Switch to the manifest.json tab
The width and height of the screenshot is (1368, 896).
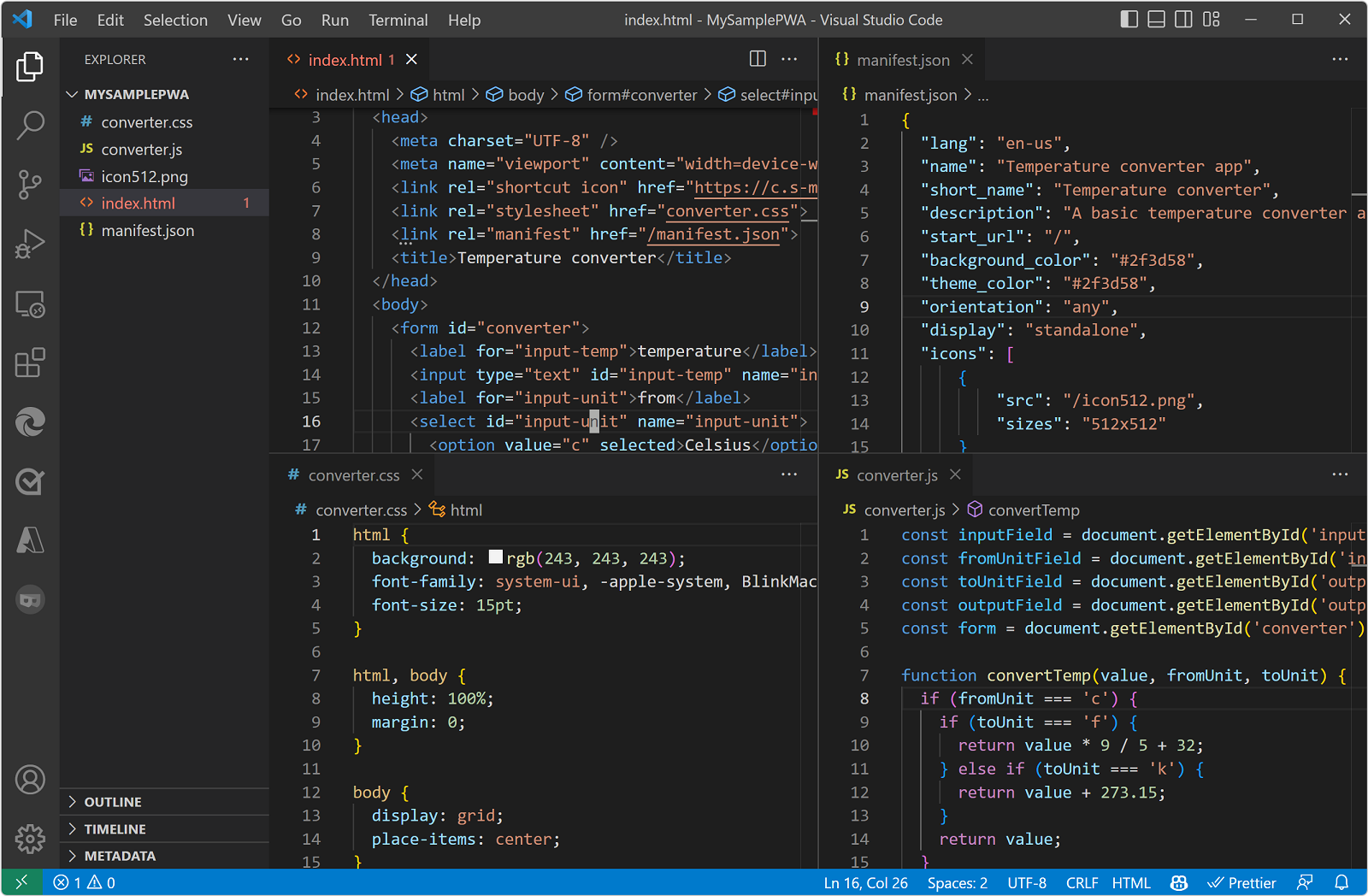[902, 60]
